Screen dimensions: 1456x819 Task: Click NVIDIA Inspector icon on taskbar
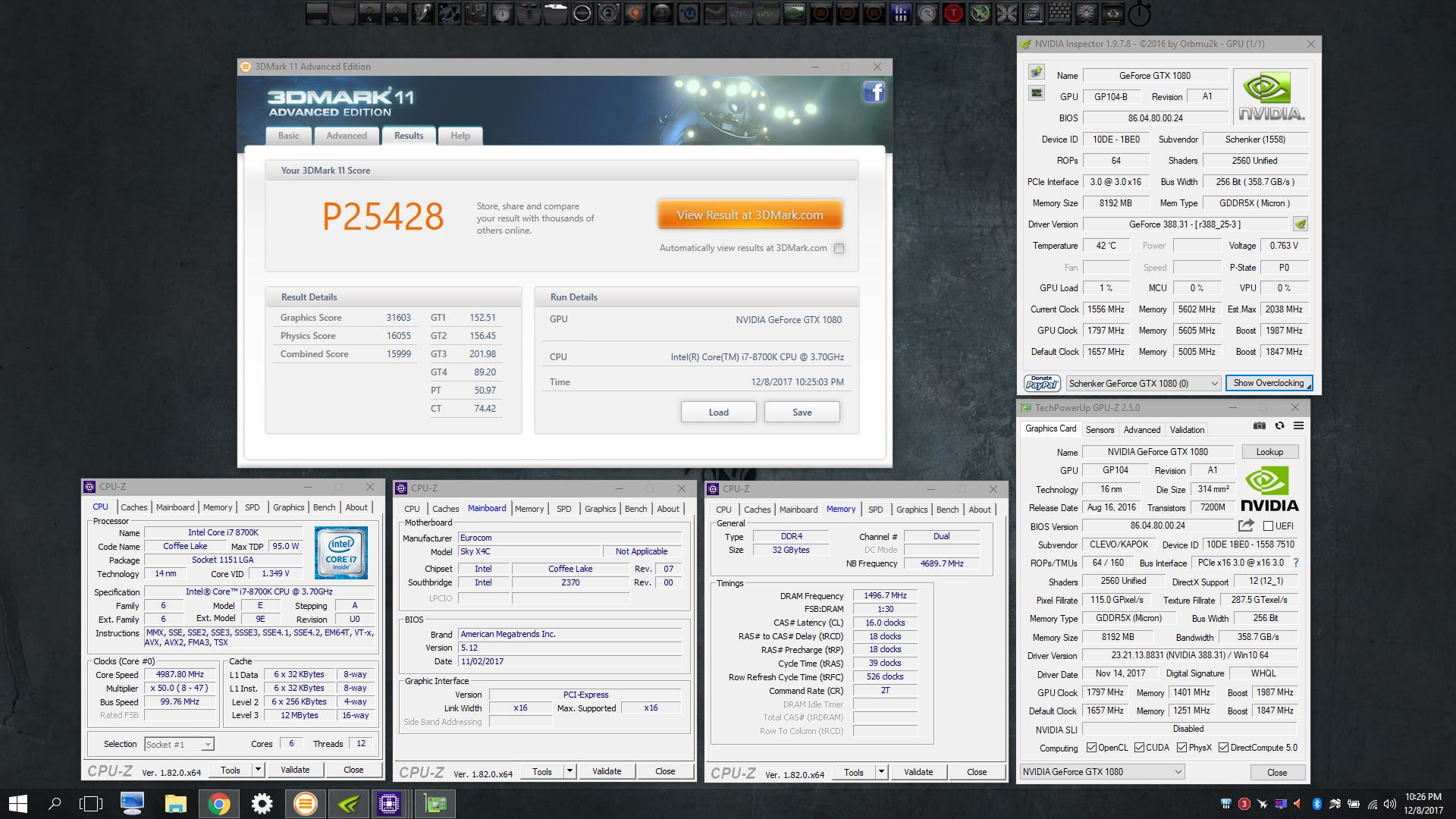pyautogui.click(x=348, y=804)
